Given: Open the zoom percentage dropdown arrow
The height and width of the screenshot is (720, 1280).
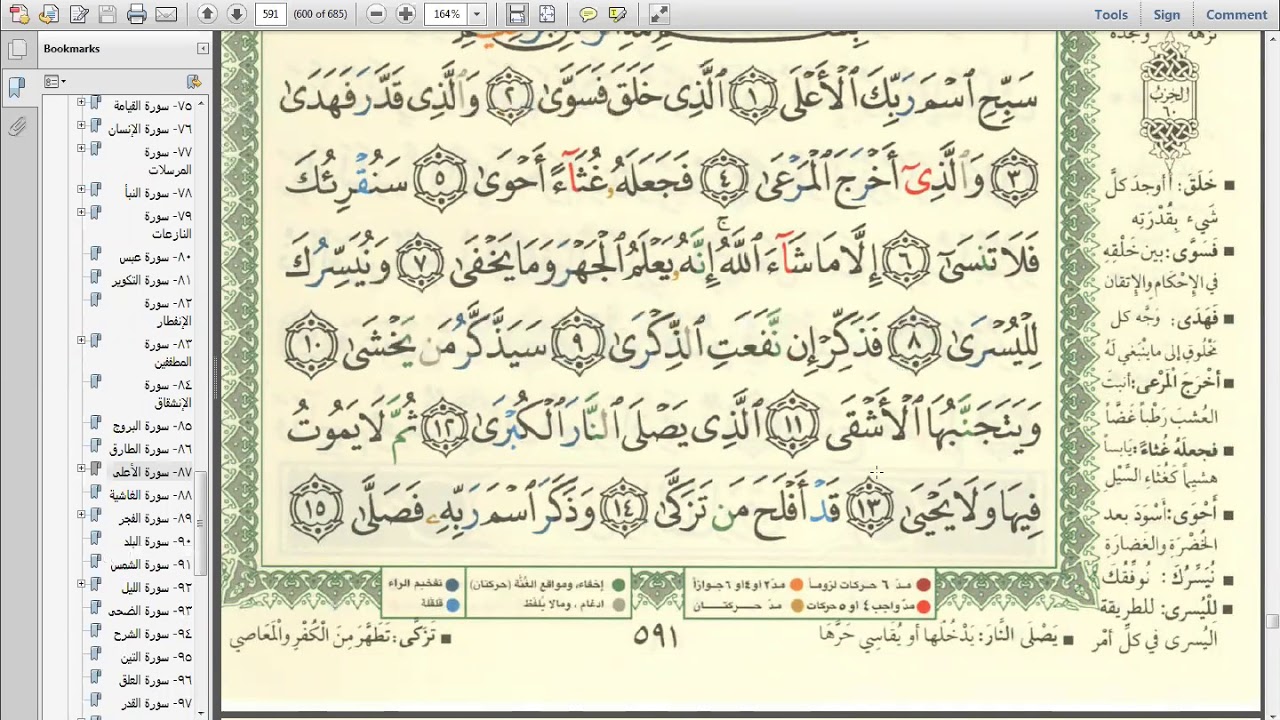Looking at the screenshot, I should point(477,14).
